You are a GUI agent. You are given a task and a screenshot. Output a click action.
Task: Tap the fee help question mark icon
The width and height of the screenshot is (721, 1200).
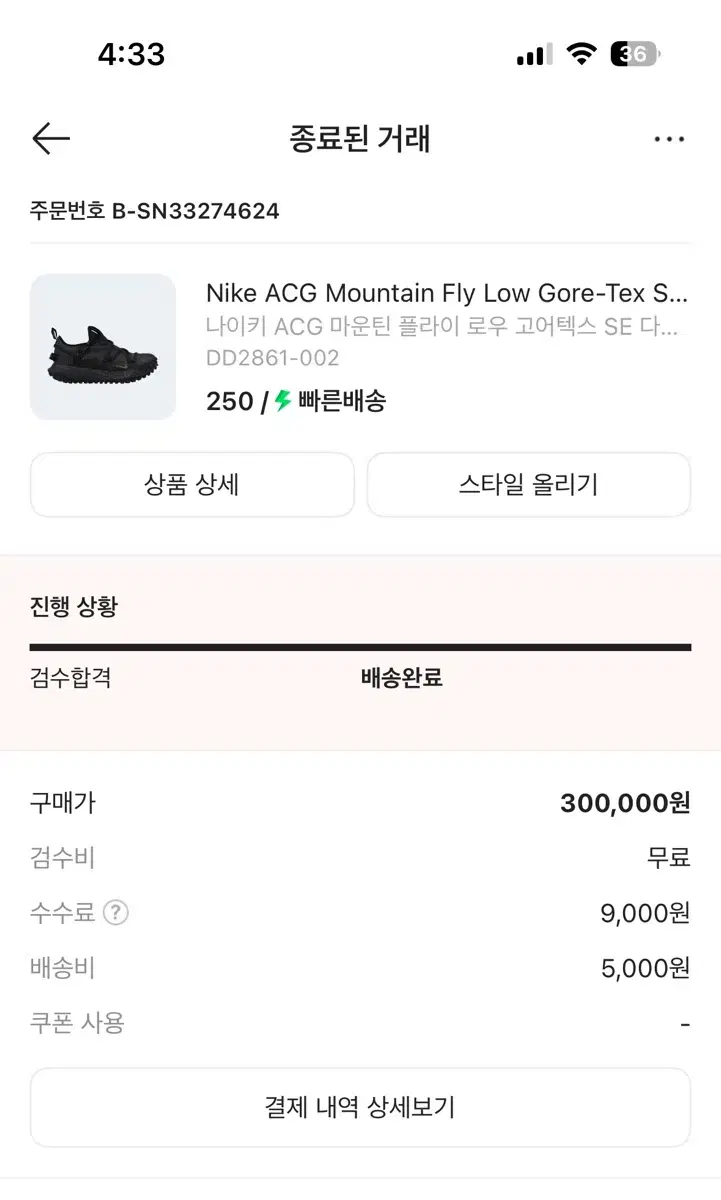(116, 912)
